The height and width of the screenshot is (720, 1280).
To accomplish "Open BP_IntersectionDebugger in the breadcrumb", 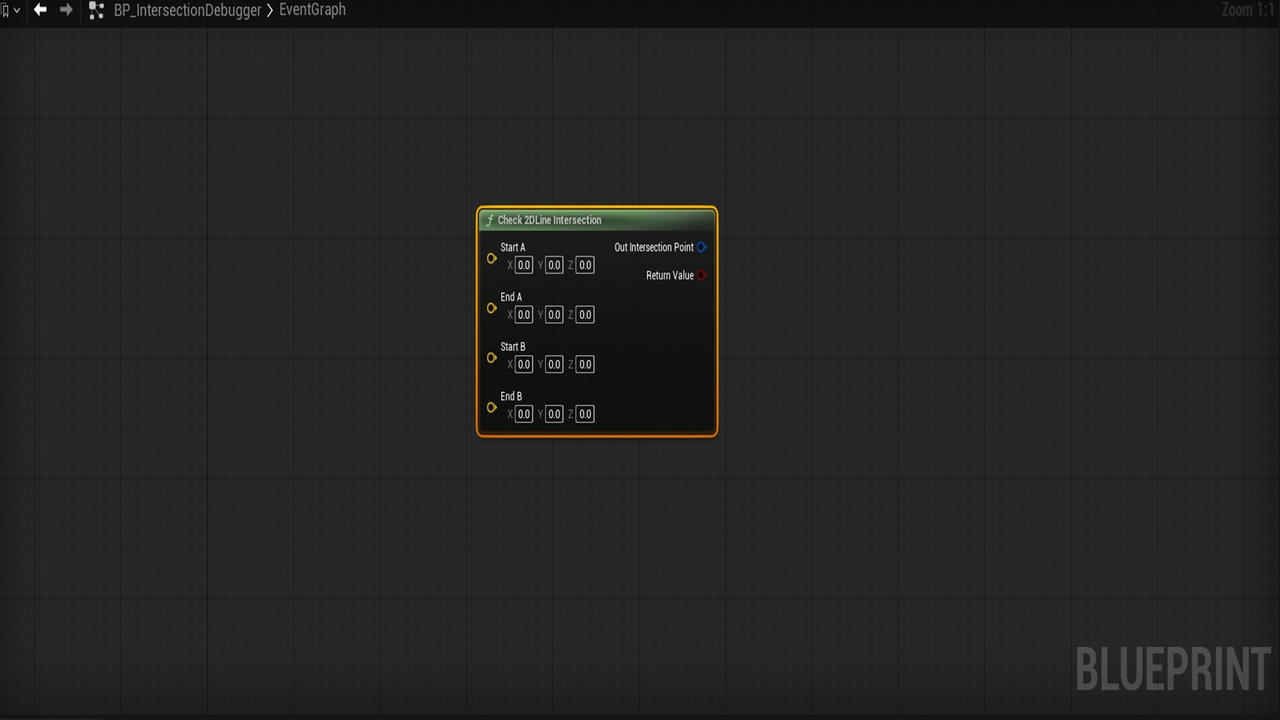I will 187,10.
